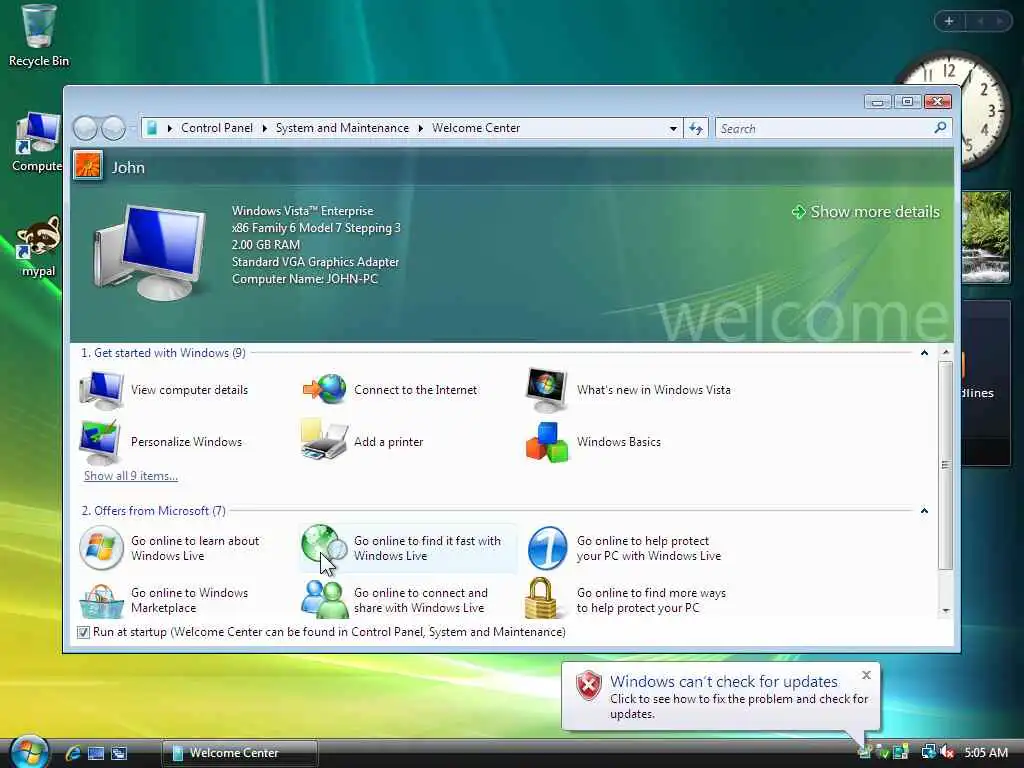Open the Windows Basics blocks icon
The width and height of the screenshot is (1024, 768).
(547, 442)
